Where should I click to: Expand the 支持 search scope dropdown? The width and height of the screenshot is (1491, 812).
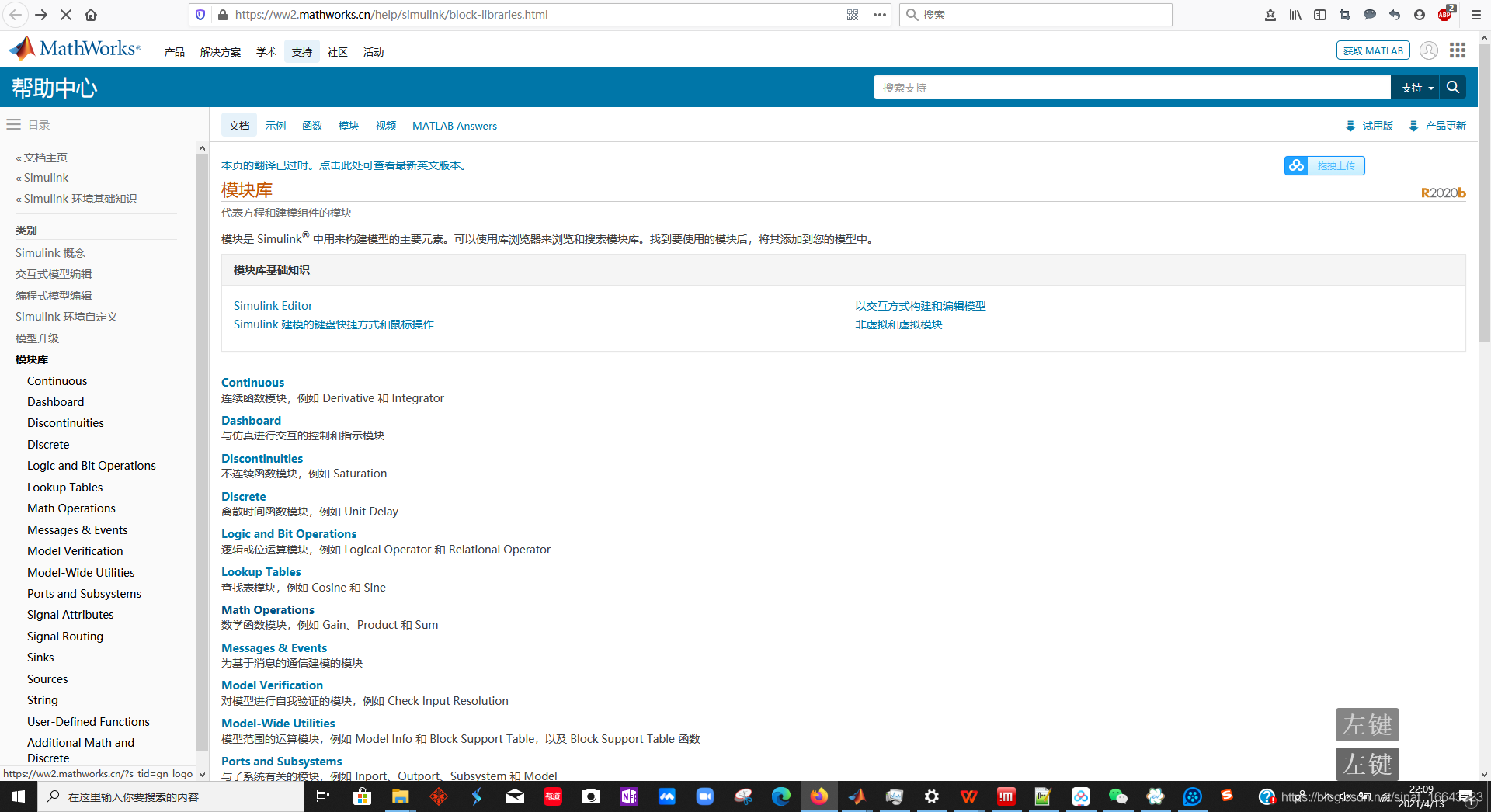click(x=1416, y=88)
